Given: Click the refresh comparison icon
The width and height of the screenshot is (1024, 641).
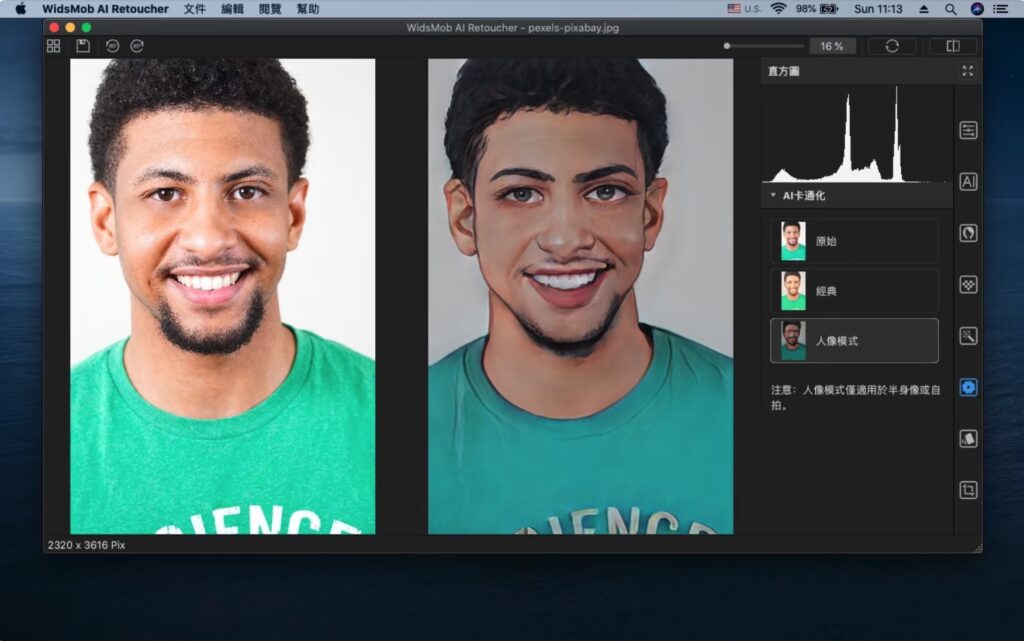Looking at the screenshot, I should tap(890, 45).
